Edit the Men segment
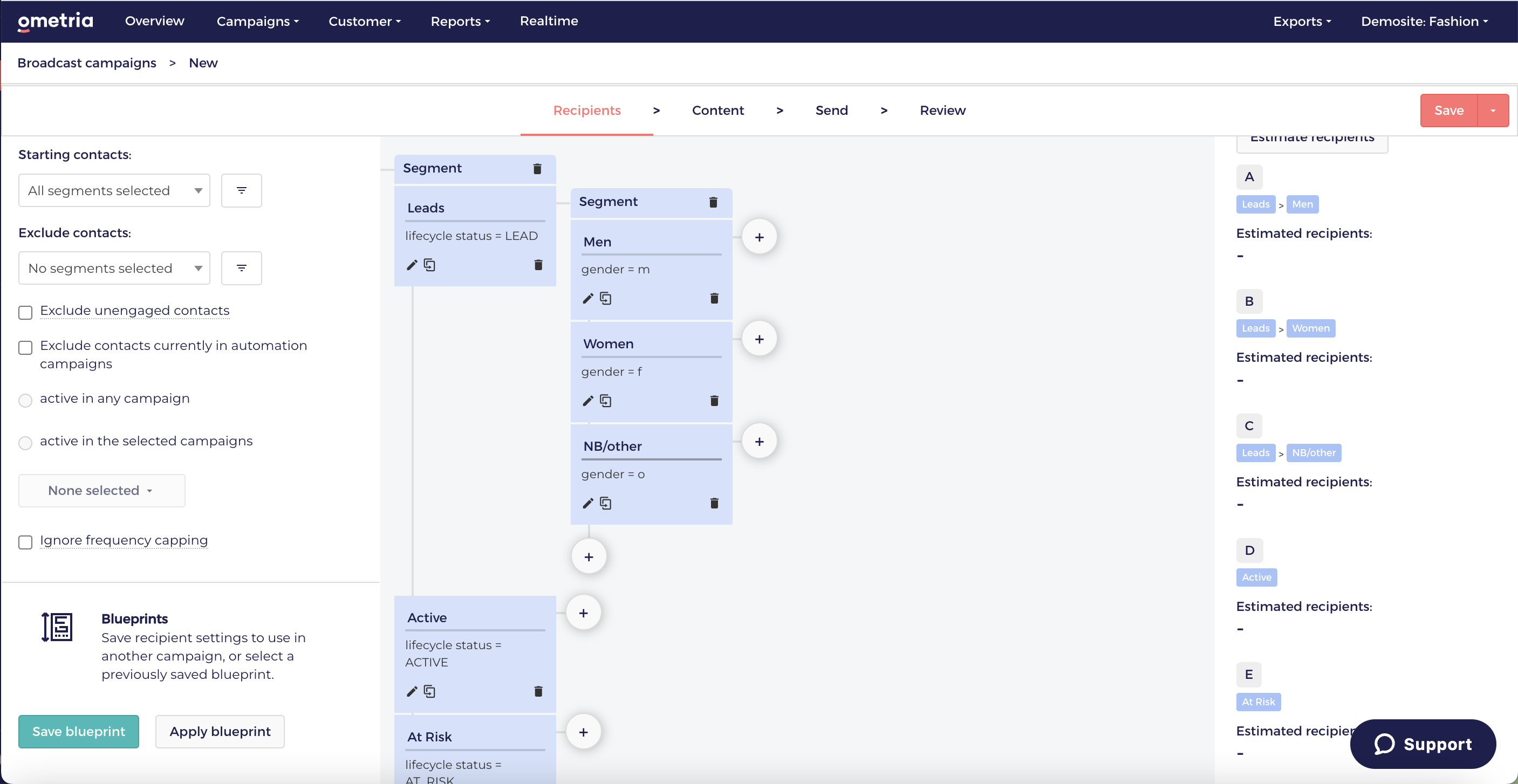Viewport: 1518px width, 784px height. 587,299
